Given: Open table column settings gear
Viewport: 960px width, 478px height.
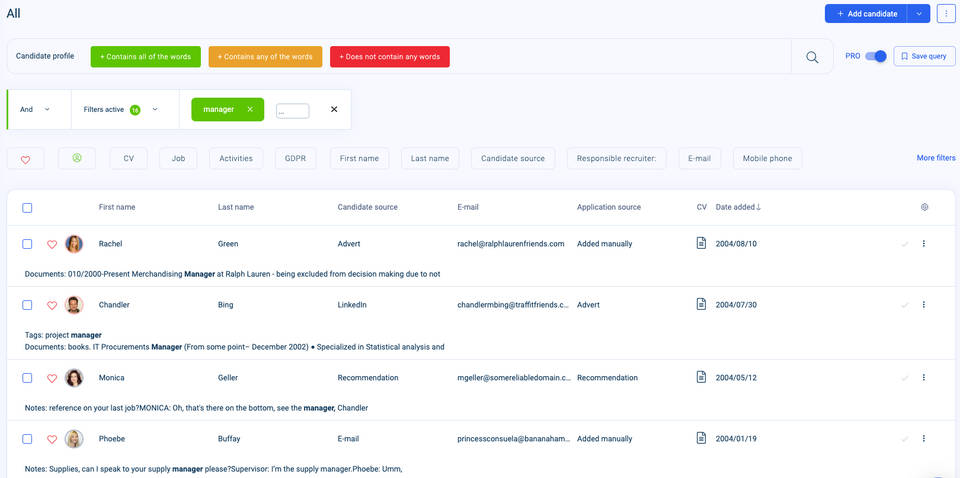Looking at the screenshot, I should click(924, 207).
